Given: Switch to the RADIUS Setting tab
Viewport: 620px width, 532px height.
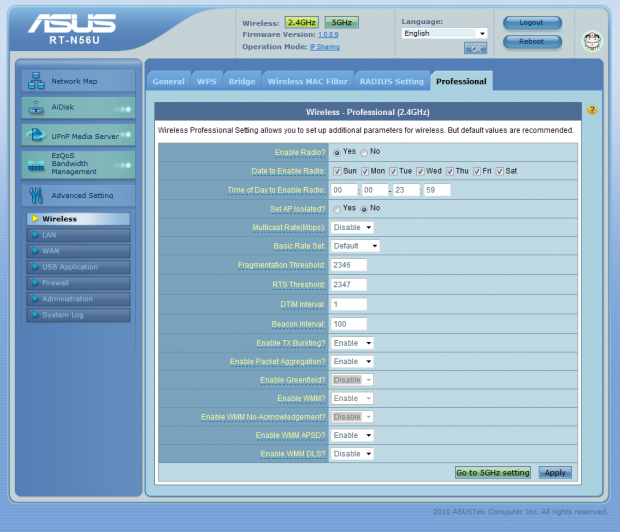Looking at the screenshot, I should [x=391, y=81].
